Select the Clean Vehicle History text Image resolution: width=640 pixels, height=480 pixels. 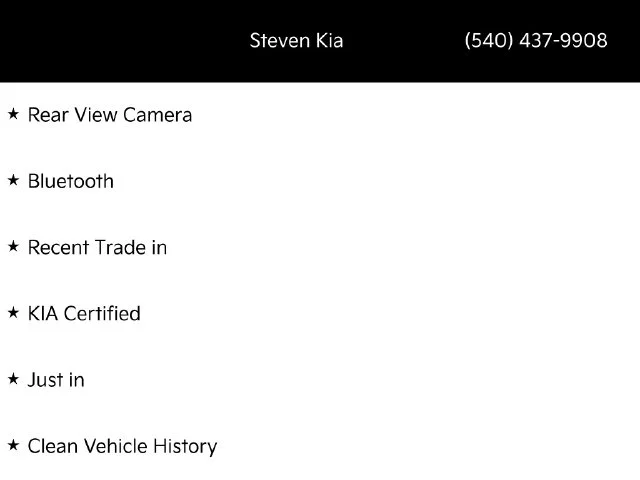122,446
